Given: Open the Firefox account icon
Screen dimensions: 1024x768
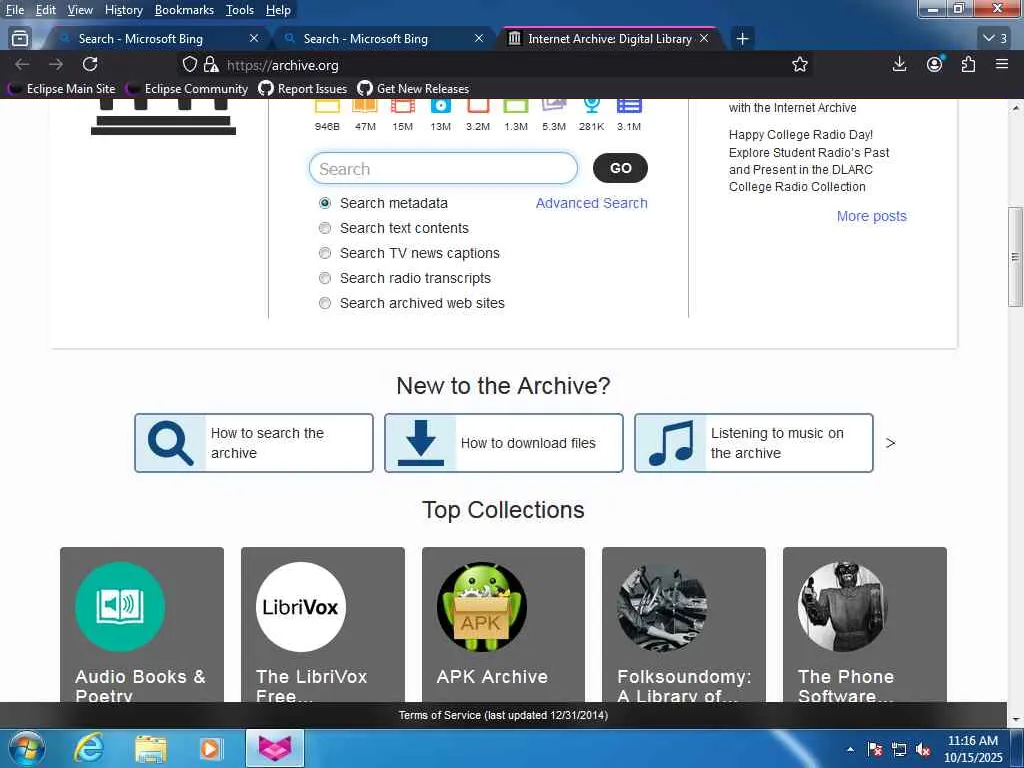Looking at the screenshot, I should pos(935,64).
